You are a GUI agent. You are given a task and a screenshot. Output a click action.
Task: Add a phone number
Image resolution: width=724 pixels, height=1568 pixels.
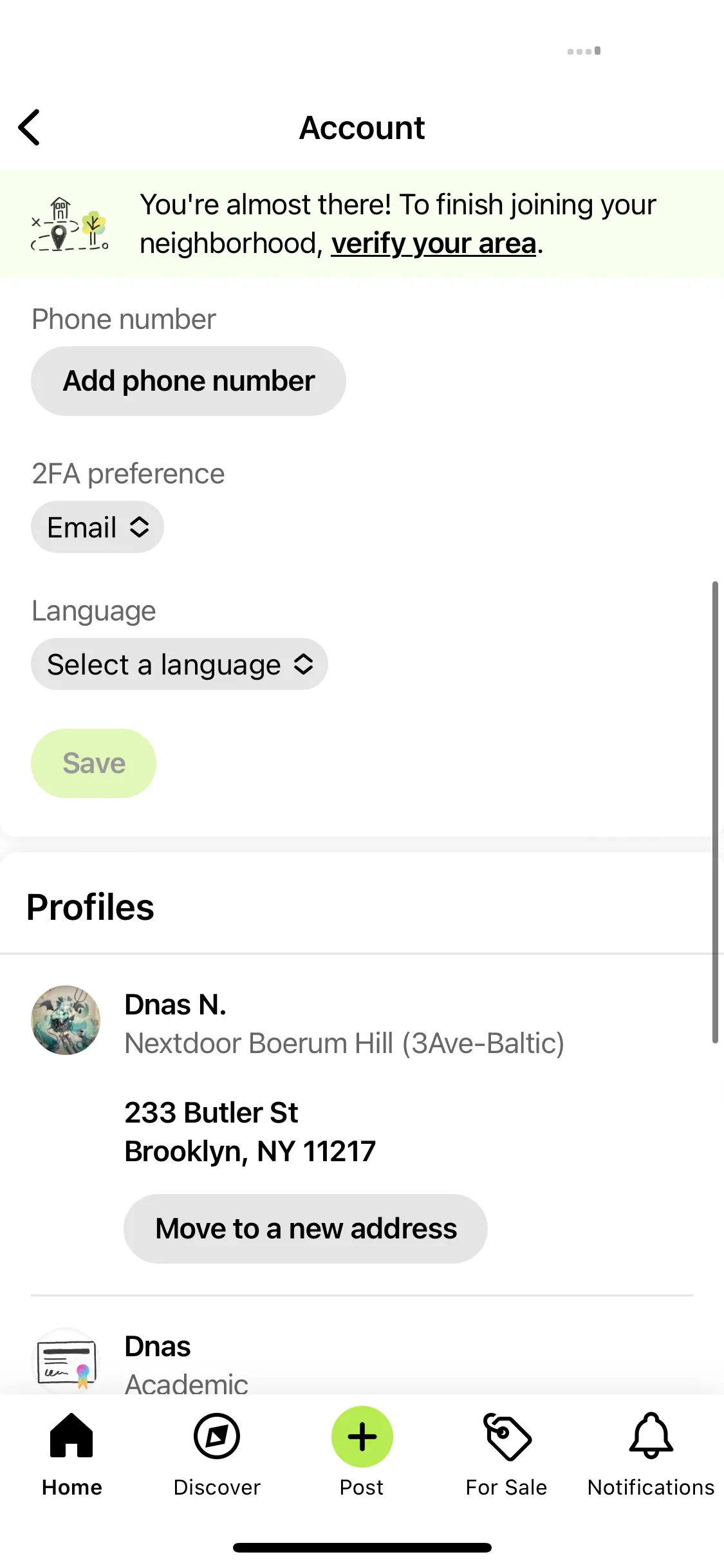click(188, 381)
